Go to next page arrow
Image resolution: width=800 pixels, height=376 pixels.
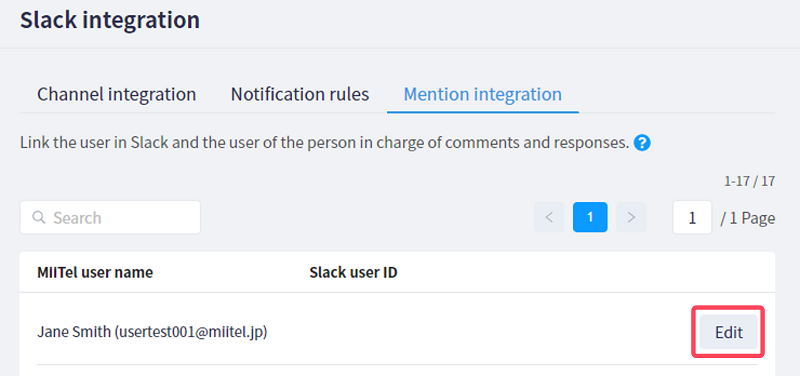(x=631, y=217)
